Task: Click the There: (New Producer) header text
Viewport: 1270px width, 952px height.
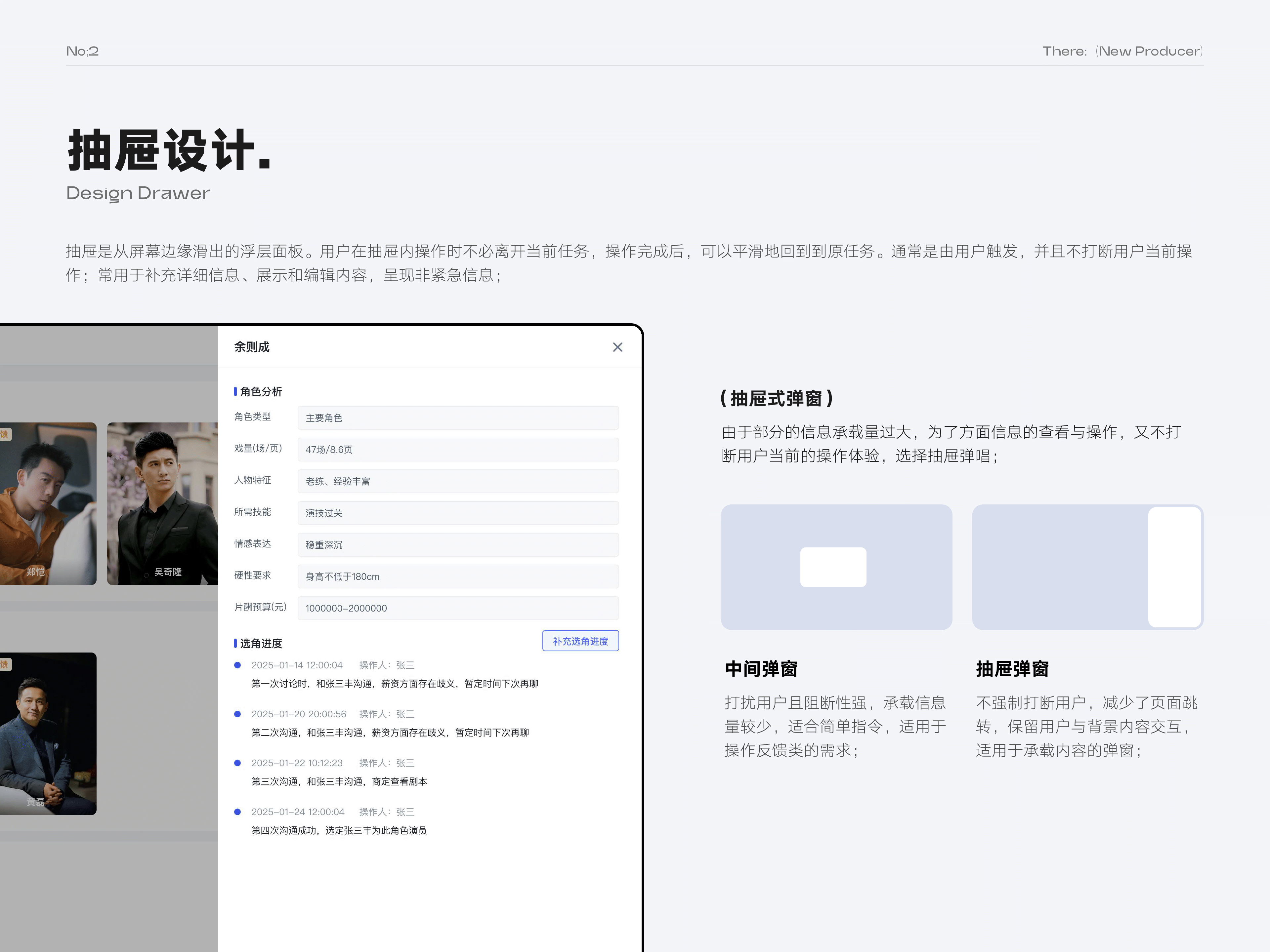Action: click(x=1122, y=51)
